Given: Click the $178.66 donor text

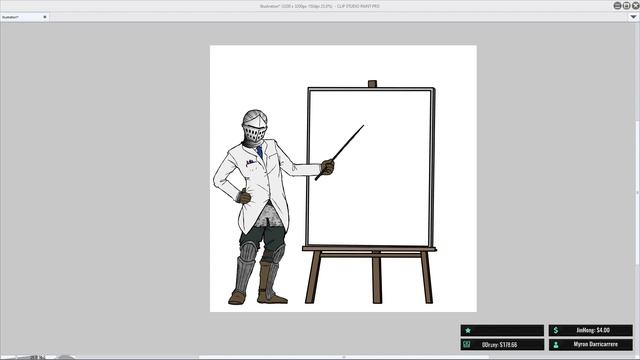Looking at the screenshot, I should point(500,345).
